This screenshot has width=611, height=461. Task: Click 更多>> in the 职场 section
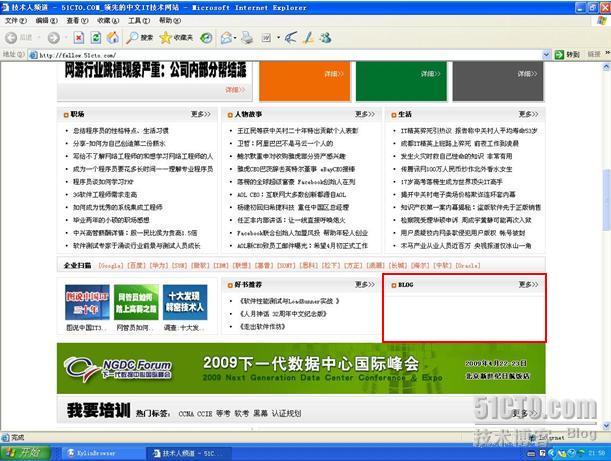pyautogui.click(x=201, y=114)
